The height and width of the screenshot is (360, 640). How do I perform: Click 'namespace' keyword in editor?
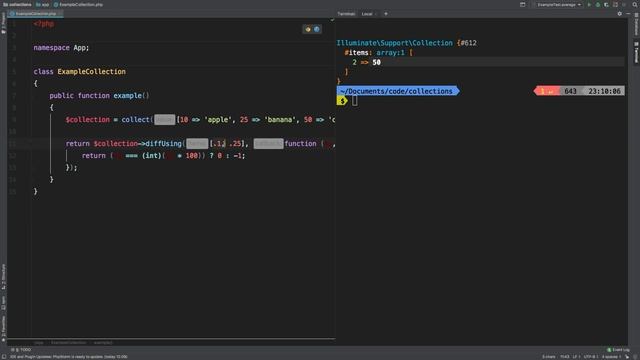pyautogui.click(x=51, y=48)
